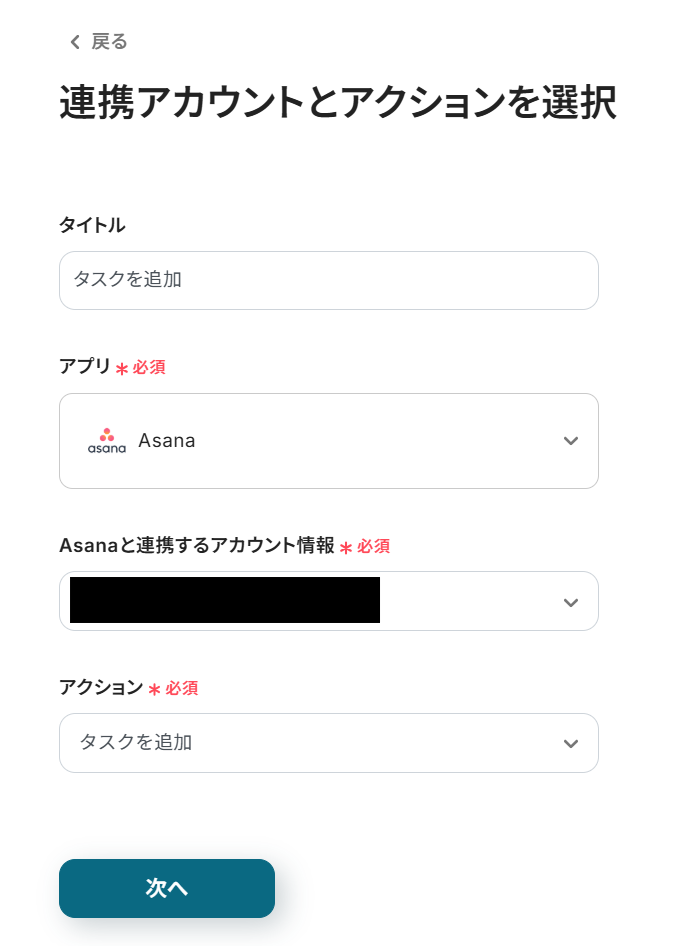The width and height of the screenshot is (684, 946).
Task: Expand the アプリ dropdown chevron
Action: [571, 441]
